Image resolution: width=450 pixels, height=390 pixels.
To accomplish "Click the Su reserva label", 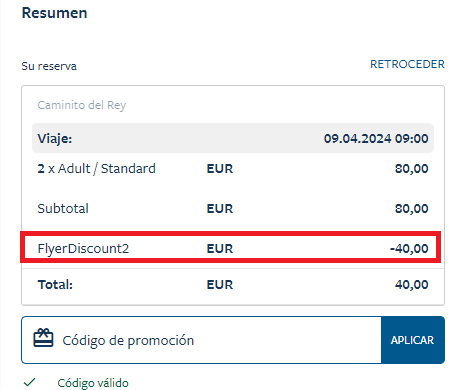I will click(x=49, y=66).
